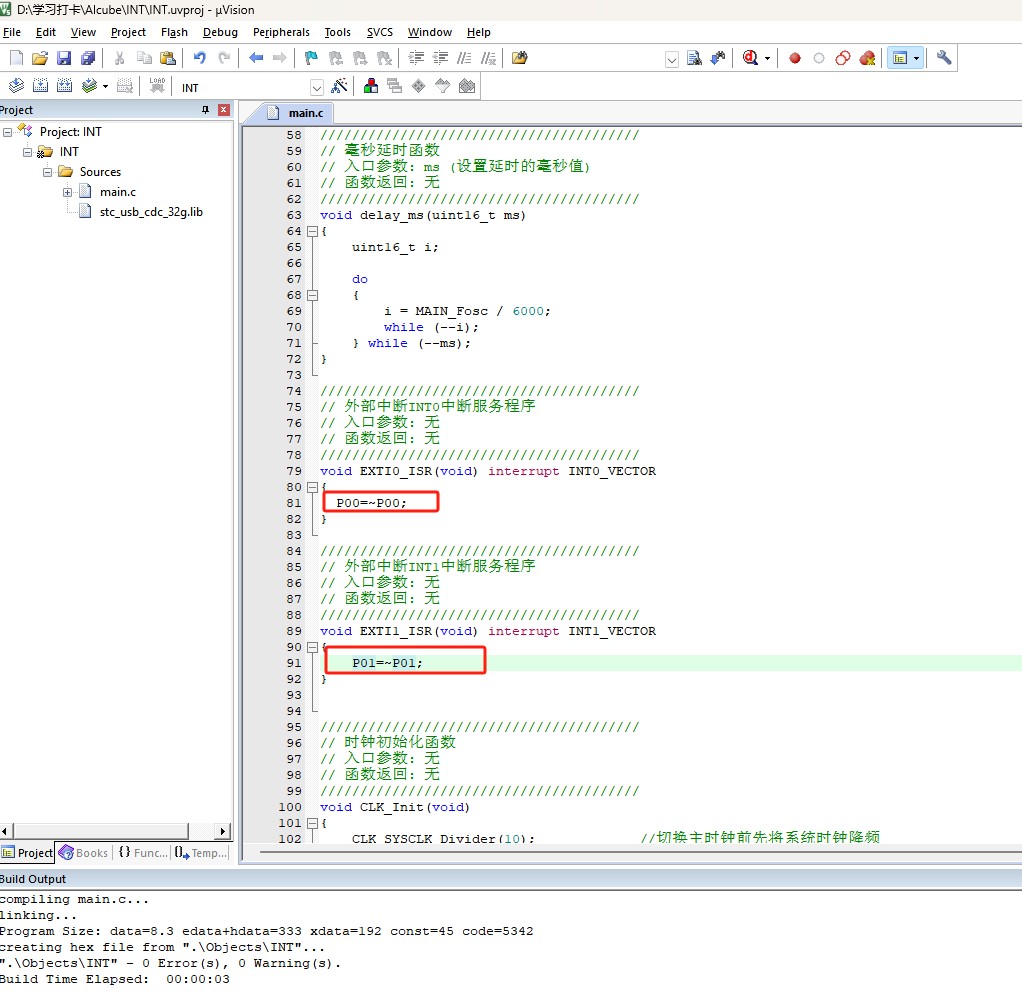Select stc_usb_cdc_32g.lib in project tree

pos(151,212)
